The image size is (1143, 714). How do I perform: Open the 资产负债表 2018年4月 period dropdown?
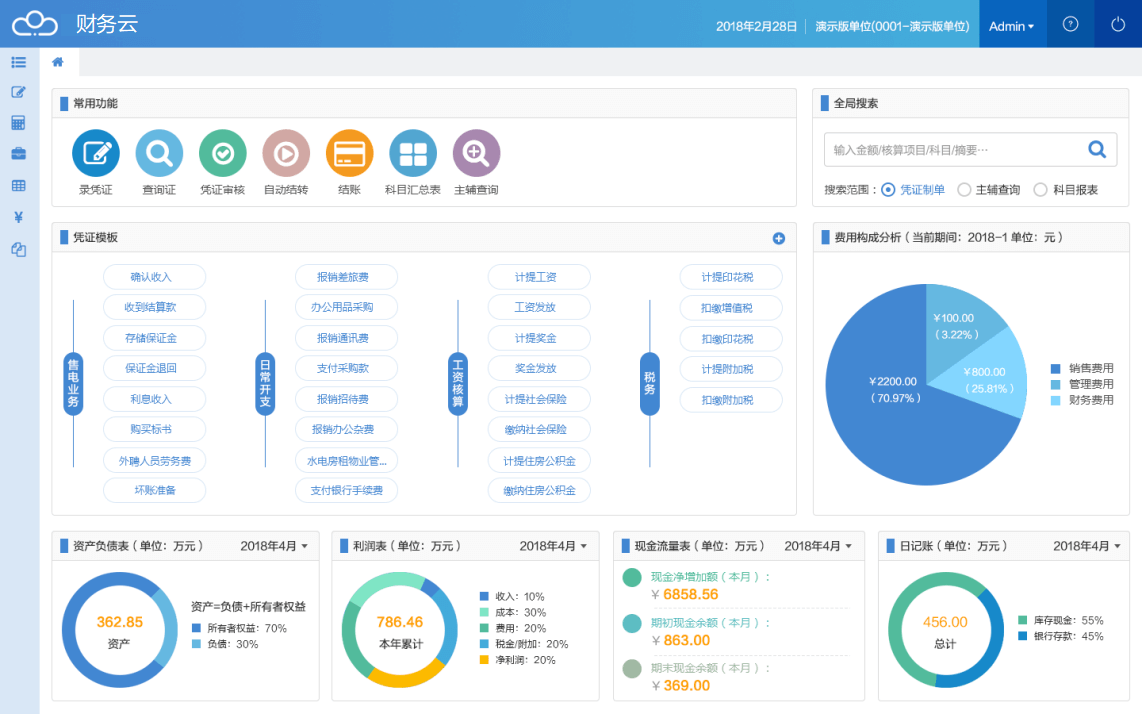(274, 546)
